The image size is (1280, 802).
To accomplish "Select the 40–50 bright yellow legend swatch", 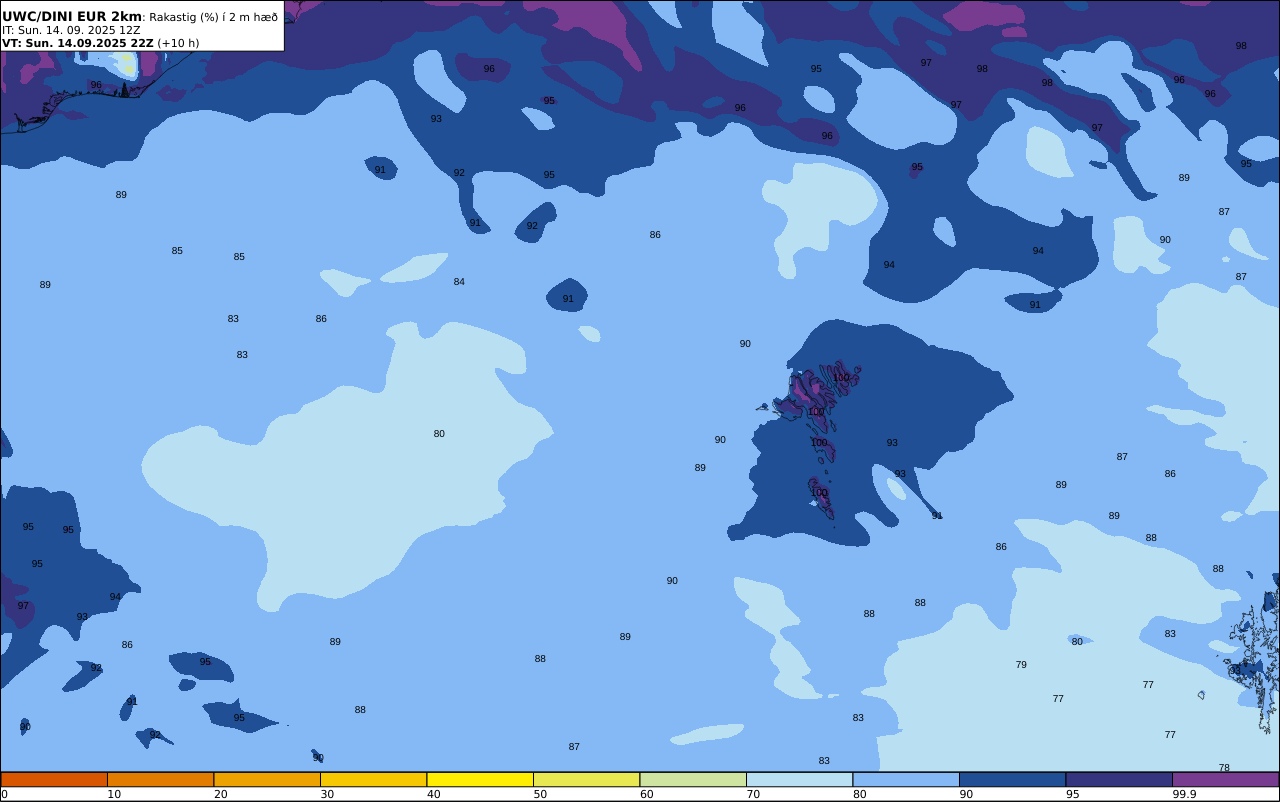I will click(x=480, y=779).
